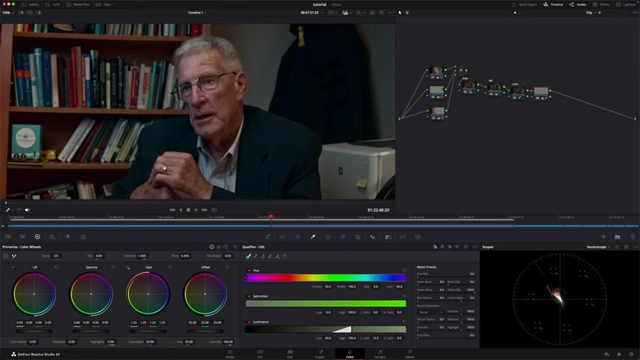Switch to the Cut page tab

[260, 354]
